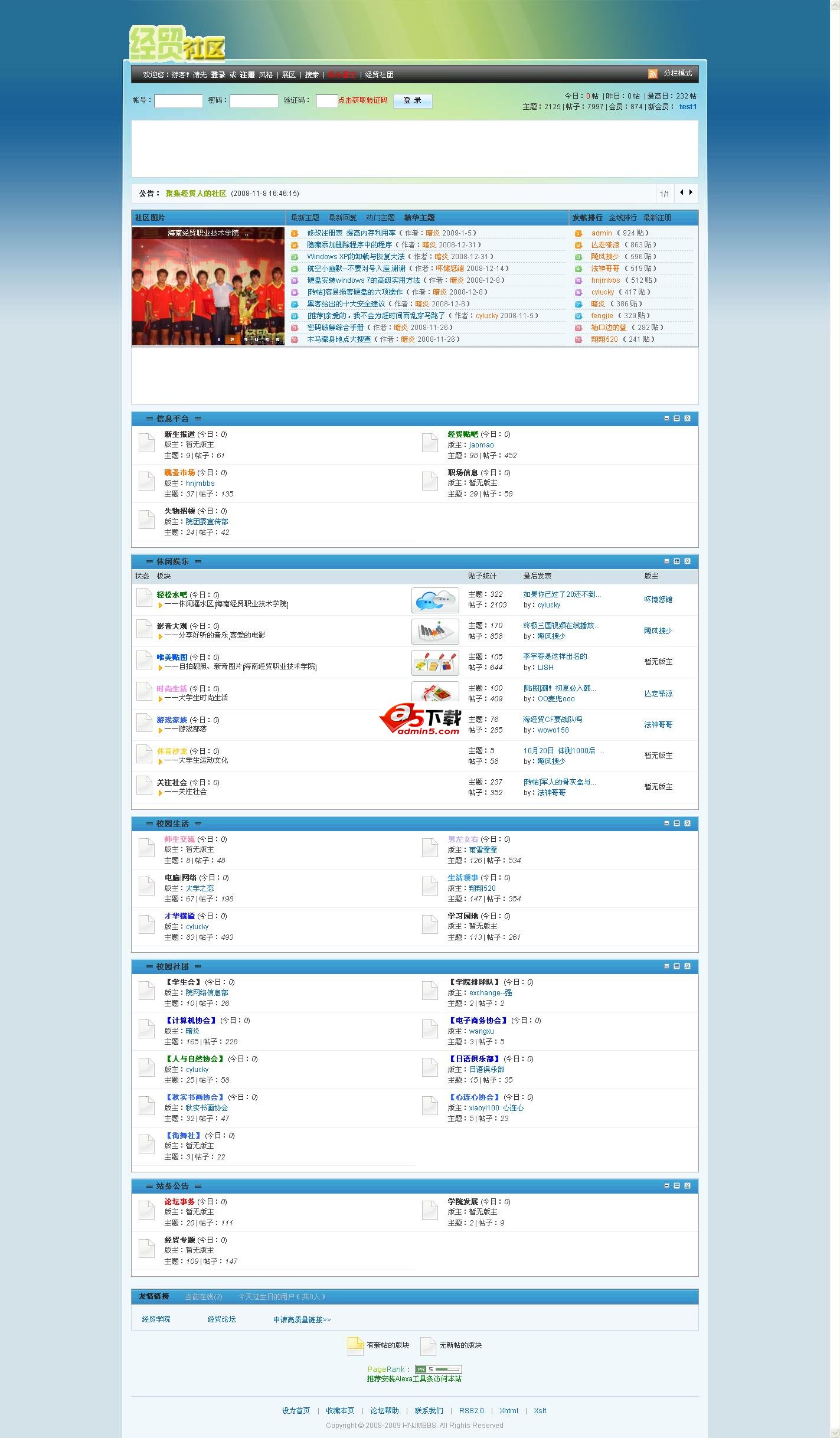The image size is (840, 1438).
Task: Click the moderator icon in 信息平台 header
Action: [x=687, y=419]
